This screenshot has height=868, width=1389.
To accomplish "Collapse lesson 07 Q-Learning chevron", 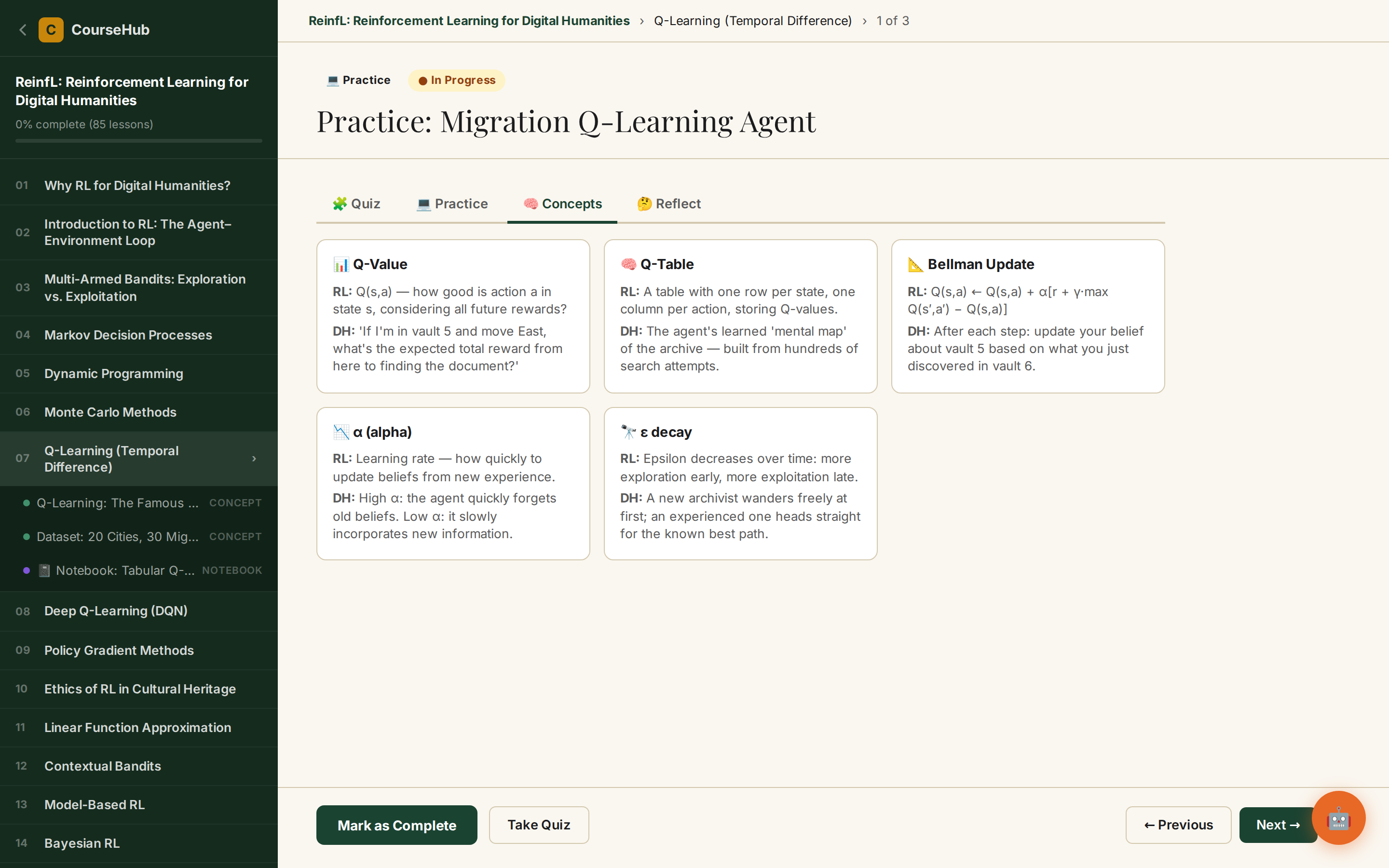I will [x=254, y=458].
